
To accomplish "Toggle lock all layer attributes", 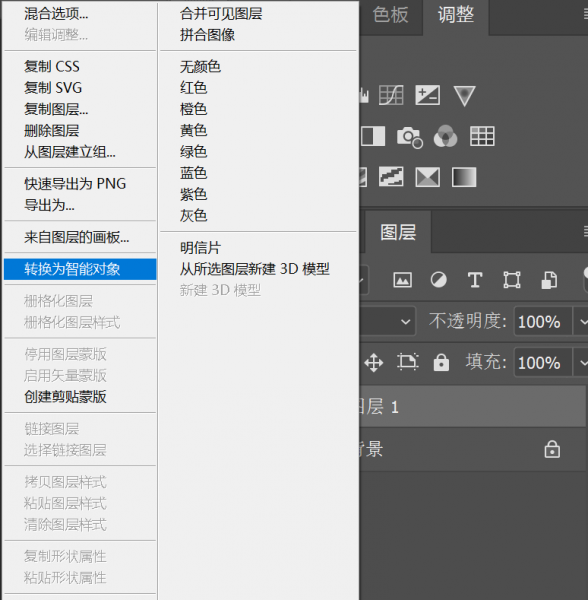I will coord(441,362).
